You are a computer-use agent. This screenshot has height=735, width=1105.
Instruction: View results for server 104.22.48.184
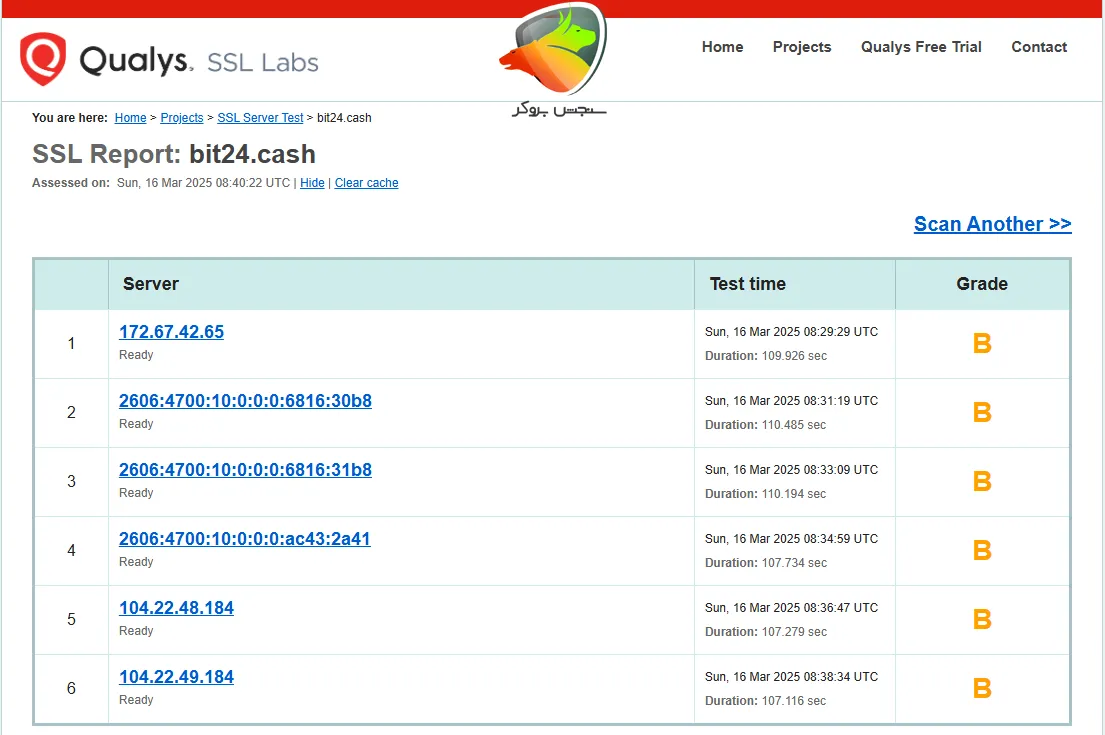point(176,608)
